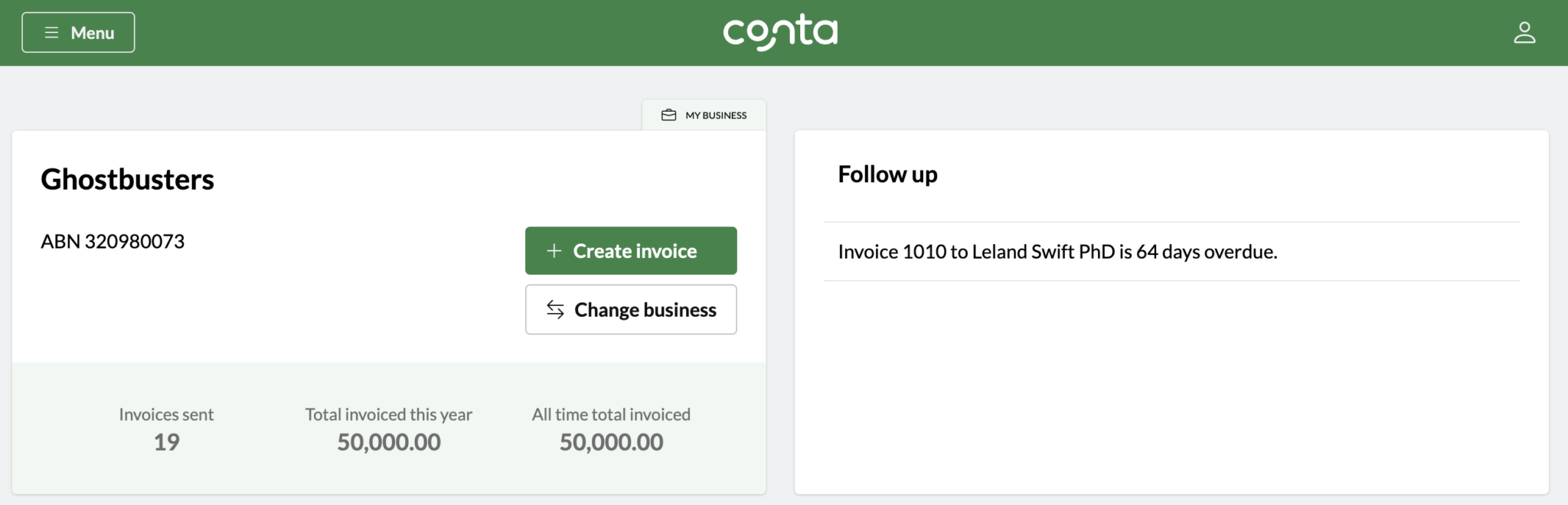The image size is (1568, 505).
Task: Click the Total invoiced this year amount
Action: pos(388,428)
